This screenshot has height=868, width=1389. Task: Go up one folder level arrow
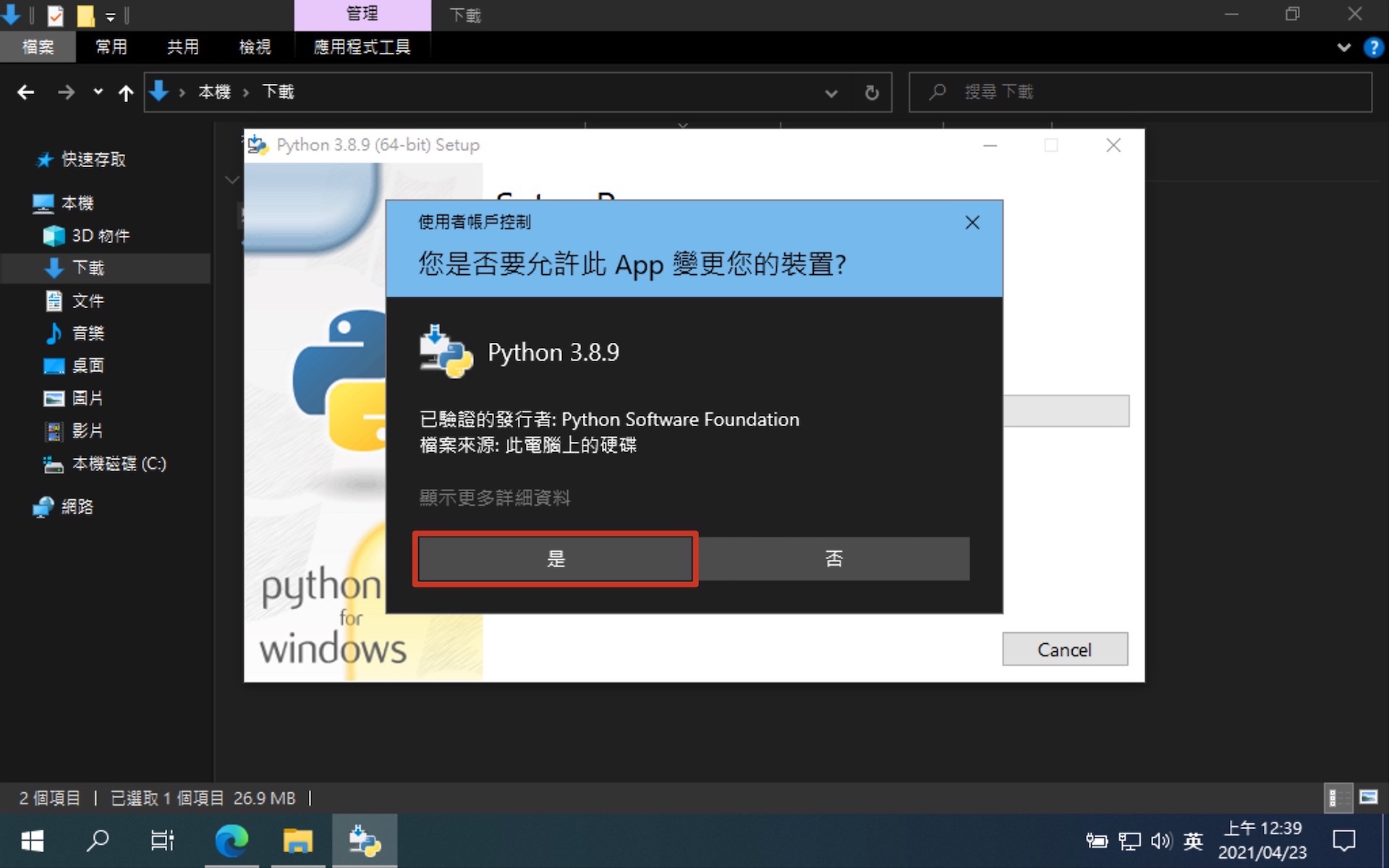click(126, 92)
